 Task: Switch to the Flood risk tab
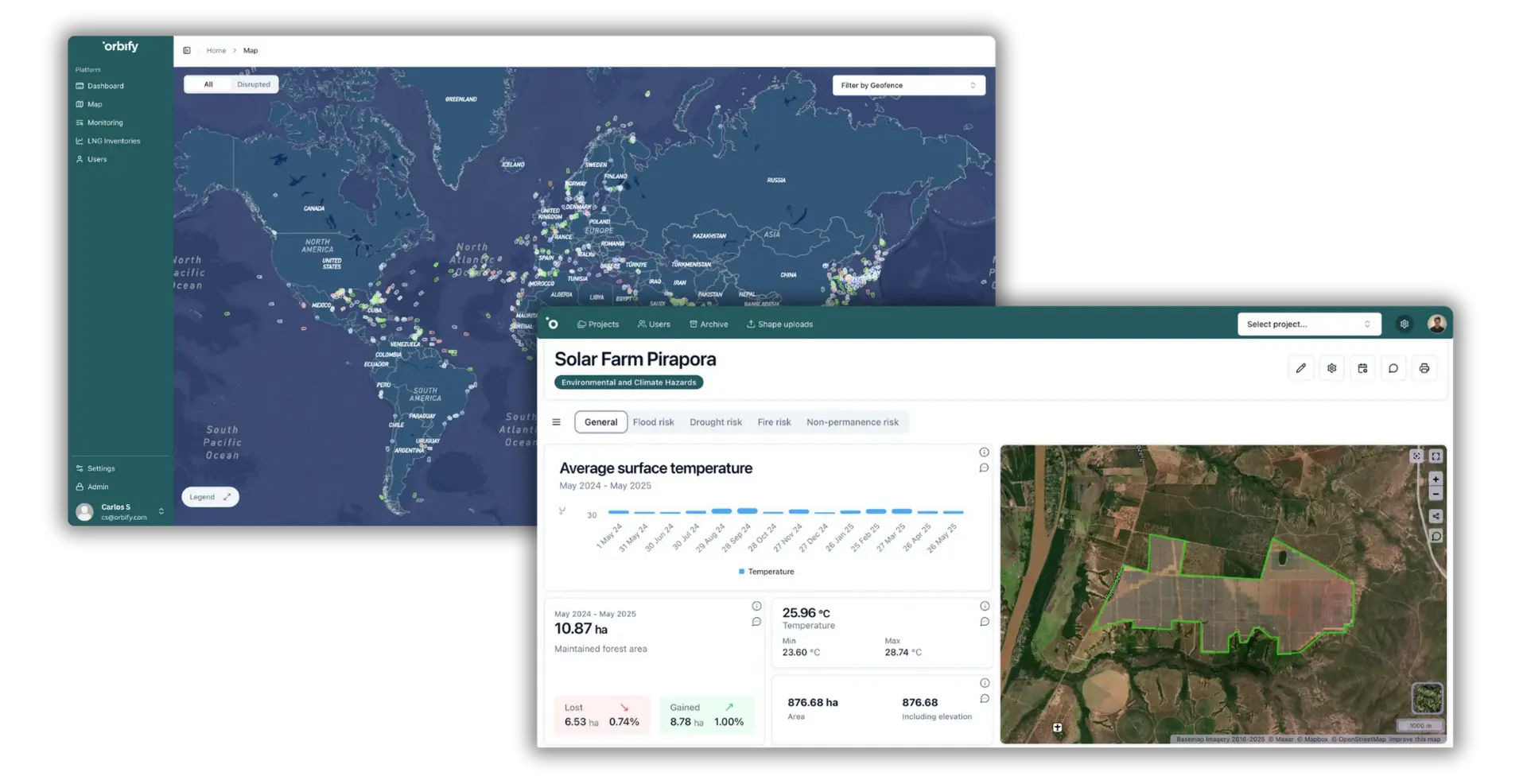[x=653, y=422]
